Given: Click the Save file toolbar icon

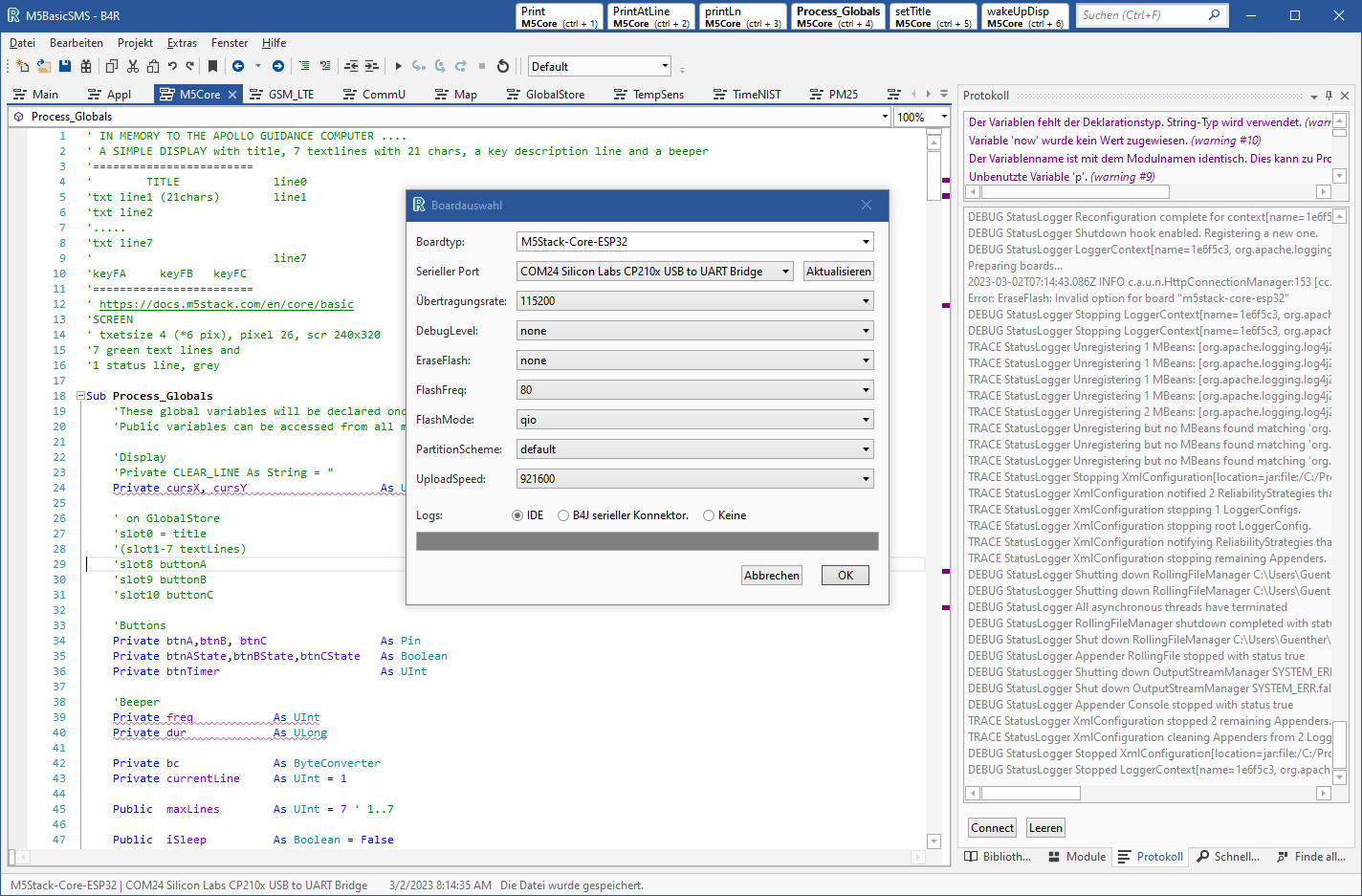Looking at the screenshot, I should pyautogui.click(x=65, y=66).
